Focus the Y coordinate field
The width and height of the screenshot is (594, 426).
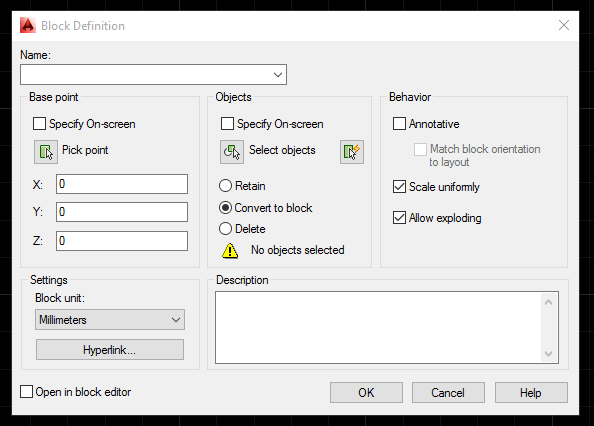point(122,212)
